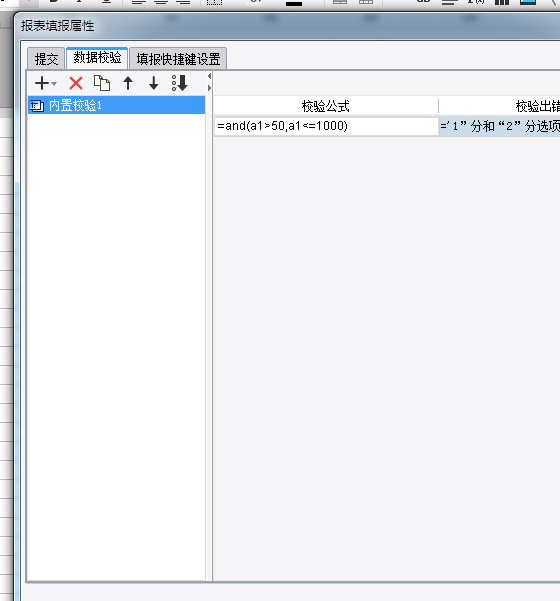Click the error message cell with "1"分和"2"分选项
The height and width of the screenshot is (601, 560).
[499, 126]
